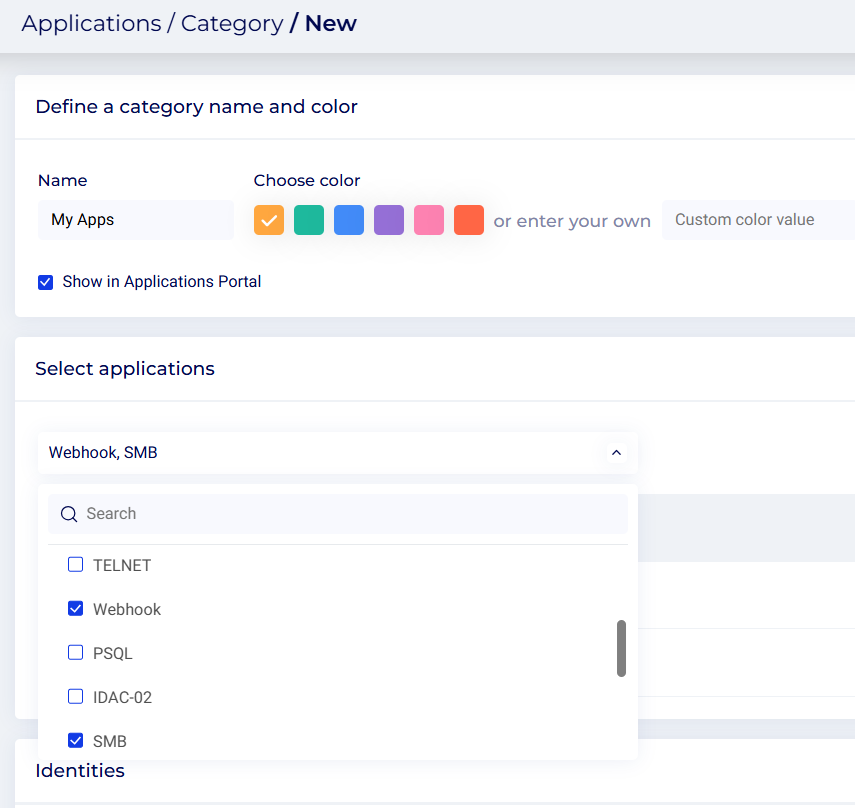Image resolution: width=855 pixels, height=808 pixels.
Task: Click the Show in Applications Portal label
Action: 161,281
